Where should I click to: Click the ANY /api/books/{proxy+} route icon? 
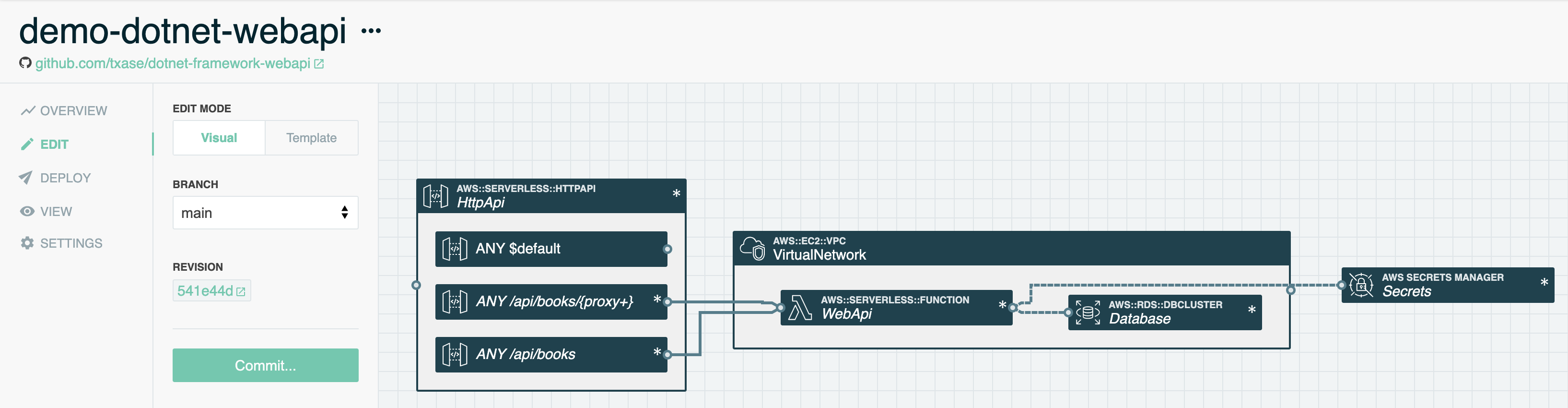[455, 302]
